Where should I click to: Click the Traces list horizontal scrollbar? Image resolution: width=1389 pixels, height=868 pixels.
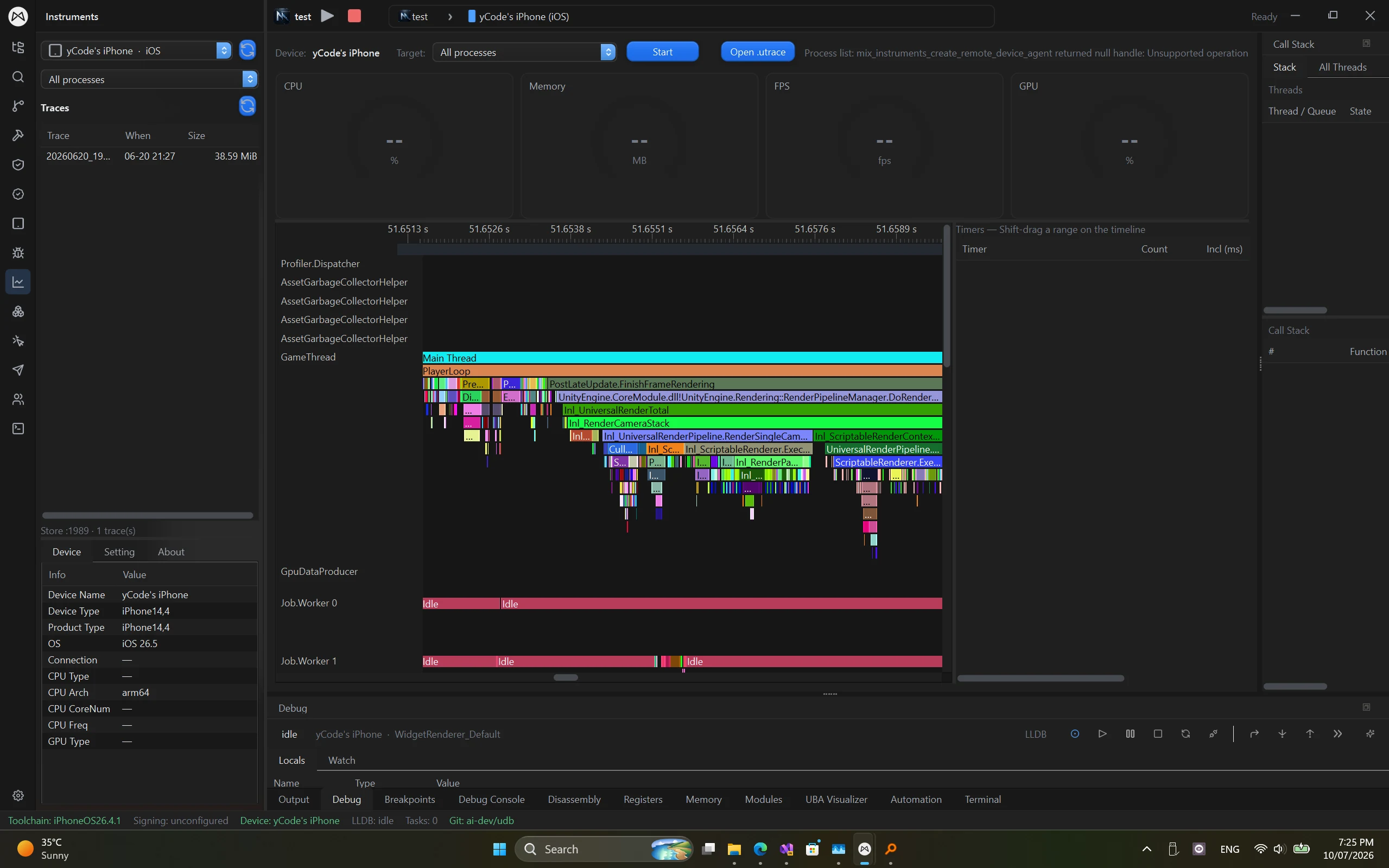point(148,515)
